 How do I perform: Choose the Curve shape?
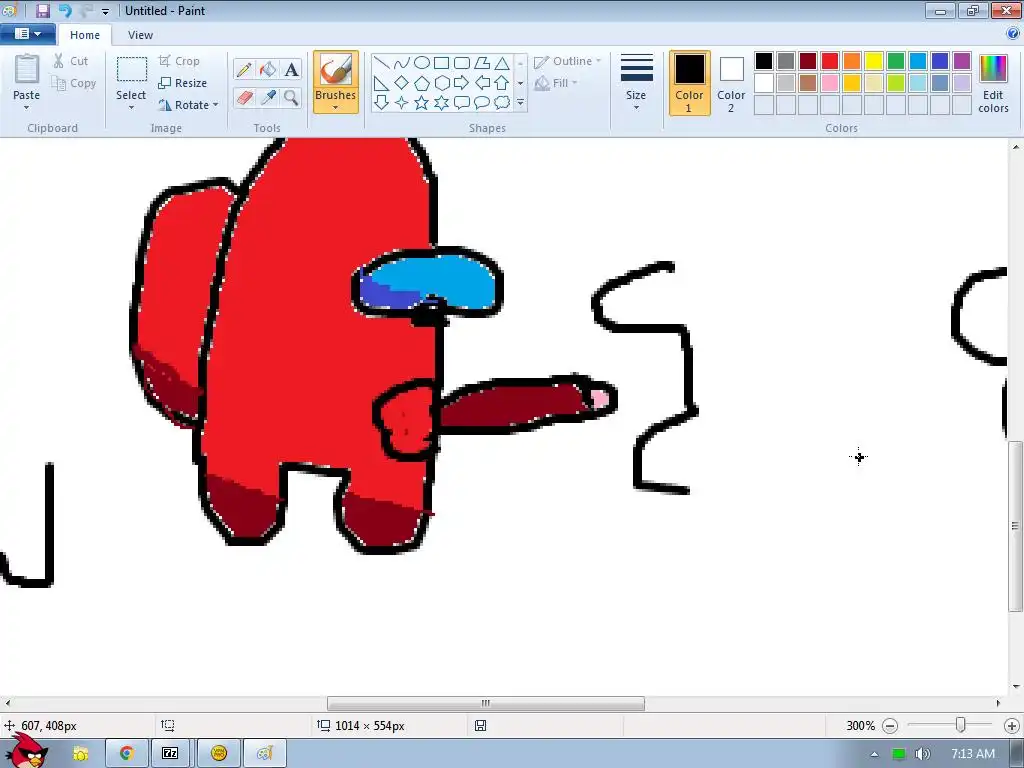(402, 63)
